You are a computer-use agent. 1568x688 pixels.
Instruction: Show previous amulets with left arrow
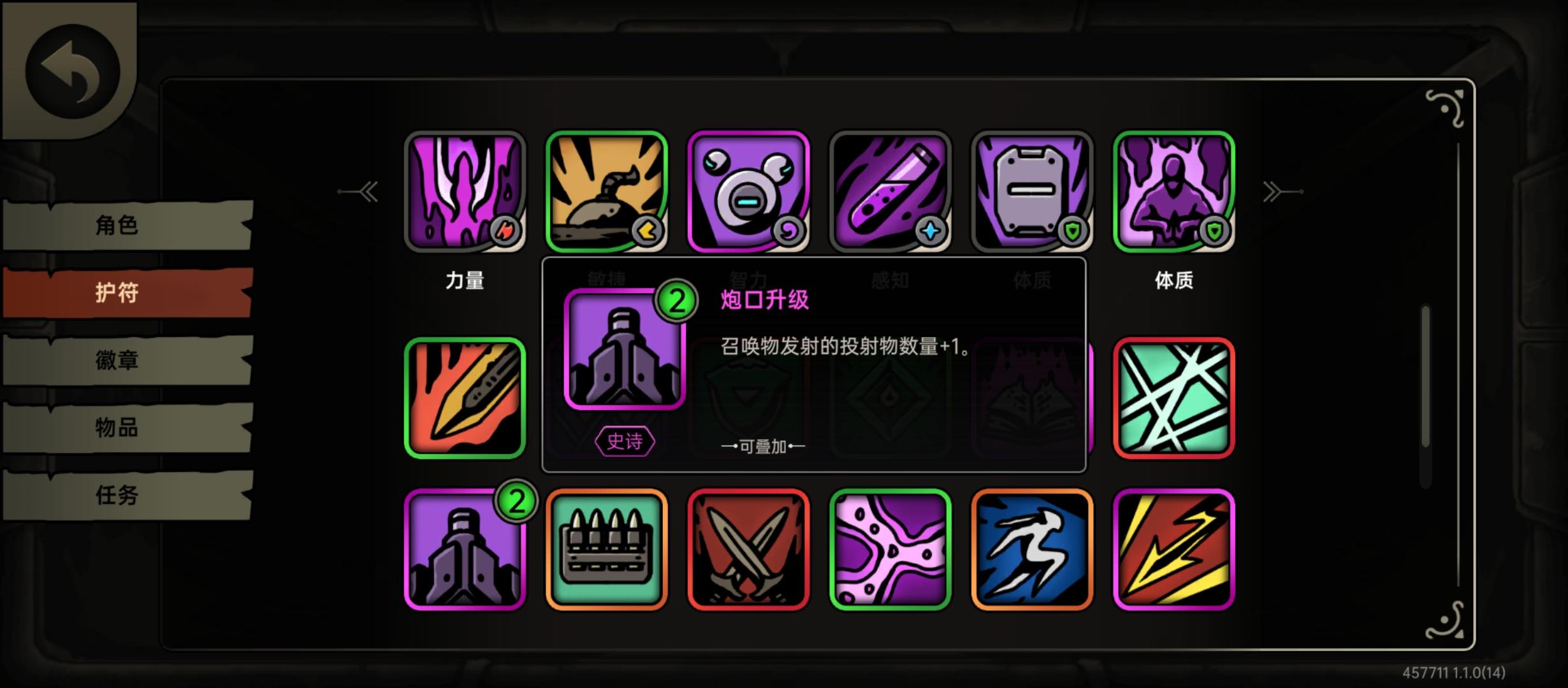359,191
